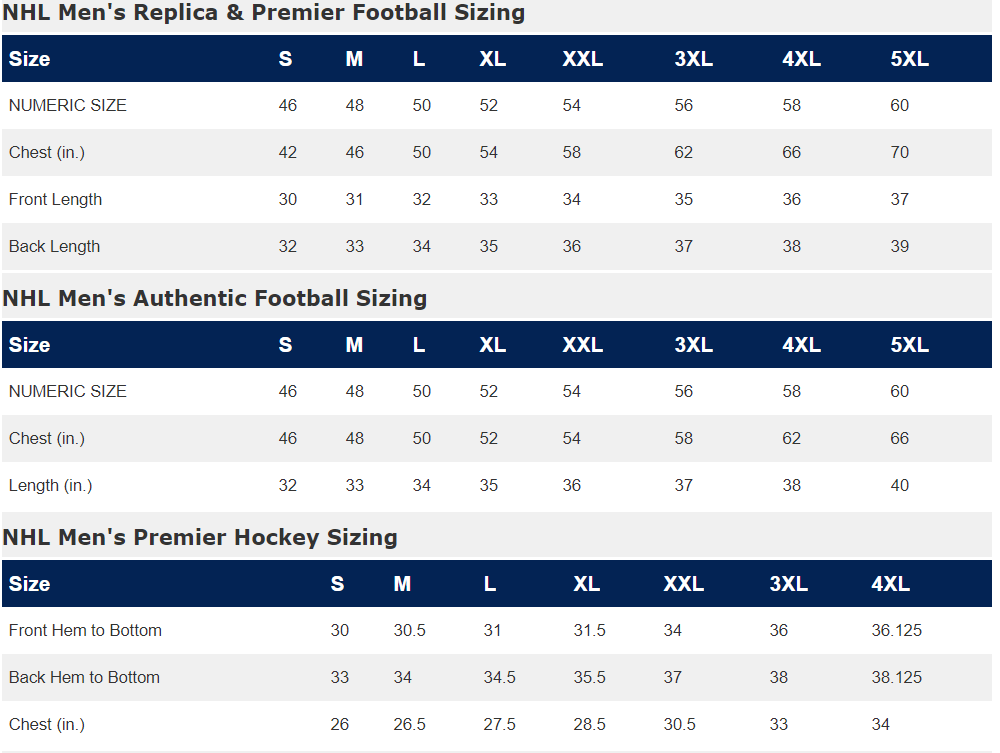Click the Length (in.) row label

click(x=50, y=486)
